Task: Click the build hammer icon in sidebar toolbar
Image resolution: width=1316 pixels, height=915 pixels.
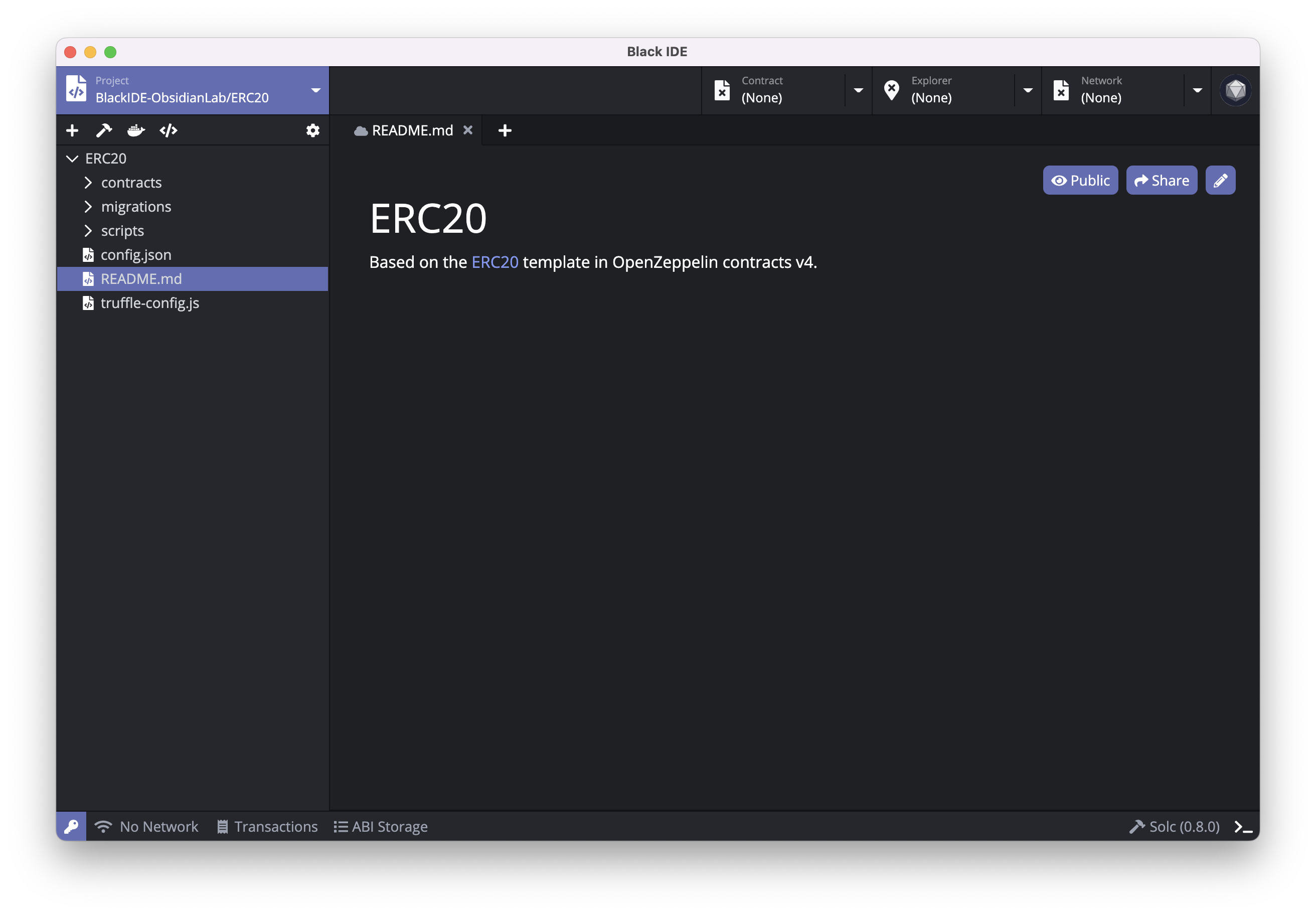Action: (104, 131)
